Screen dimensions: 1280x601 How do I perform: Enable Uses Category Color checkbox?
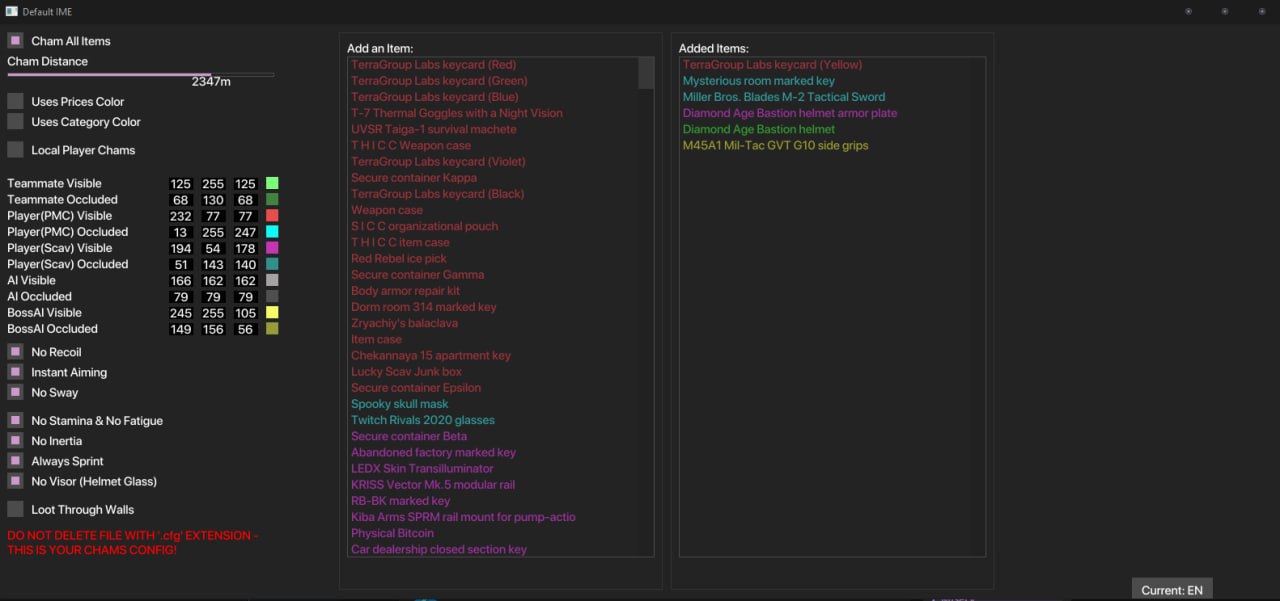point(15,121)
